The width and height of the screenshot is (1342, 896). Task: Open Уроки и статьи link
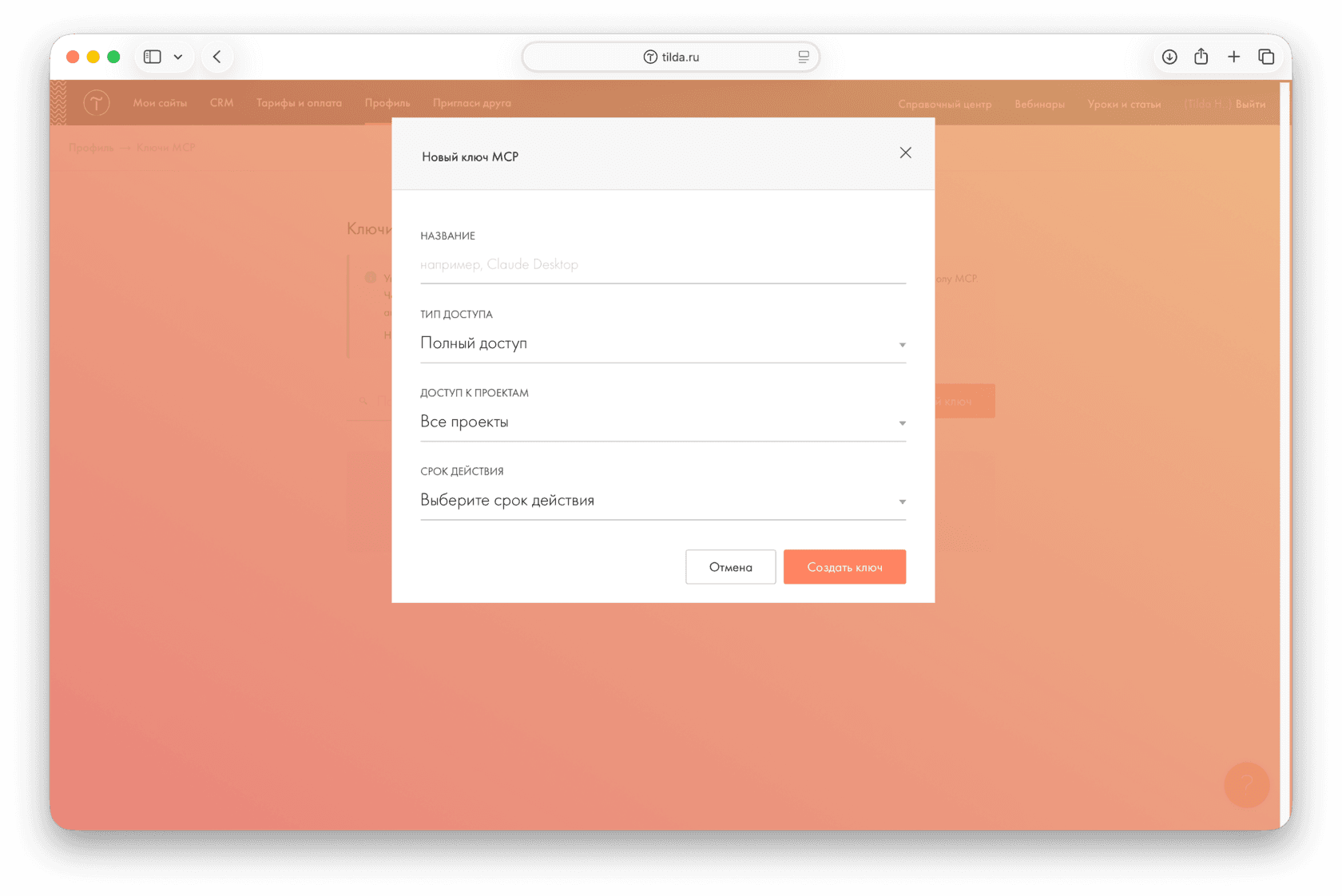click(1124, 104)
